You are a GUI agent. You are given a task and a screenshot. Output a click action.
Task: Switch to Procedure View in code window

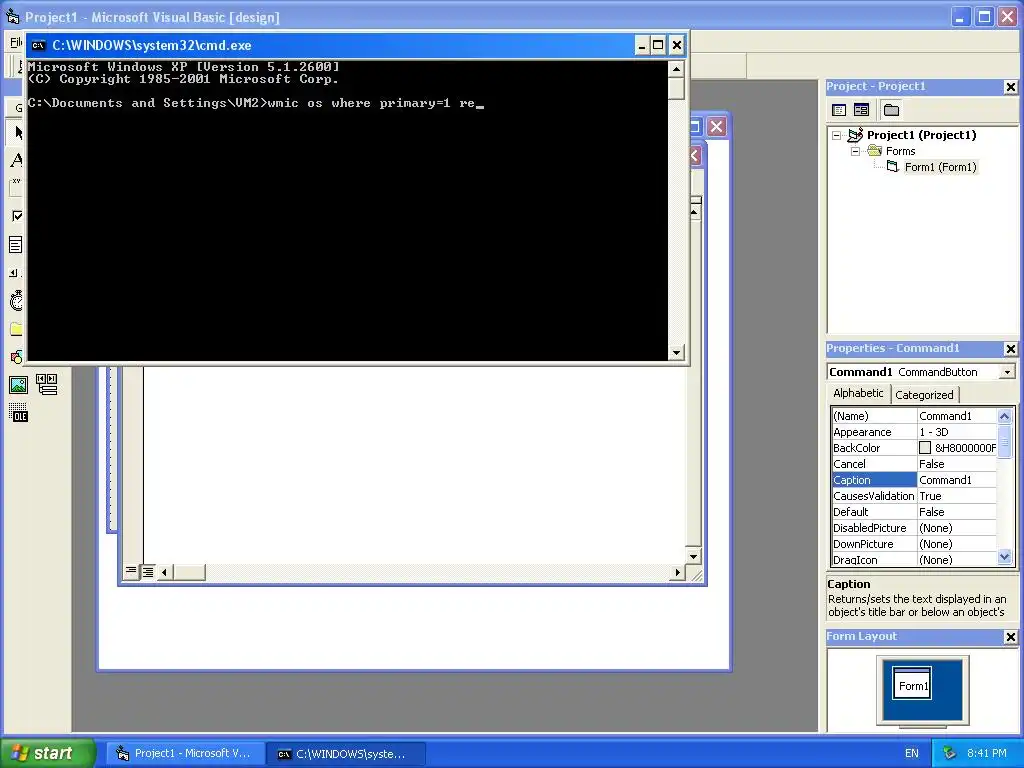[x=131, y=572]
